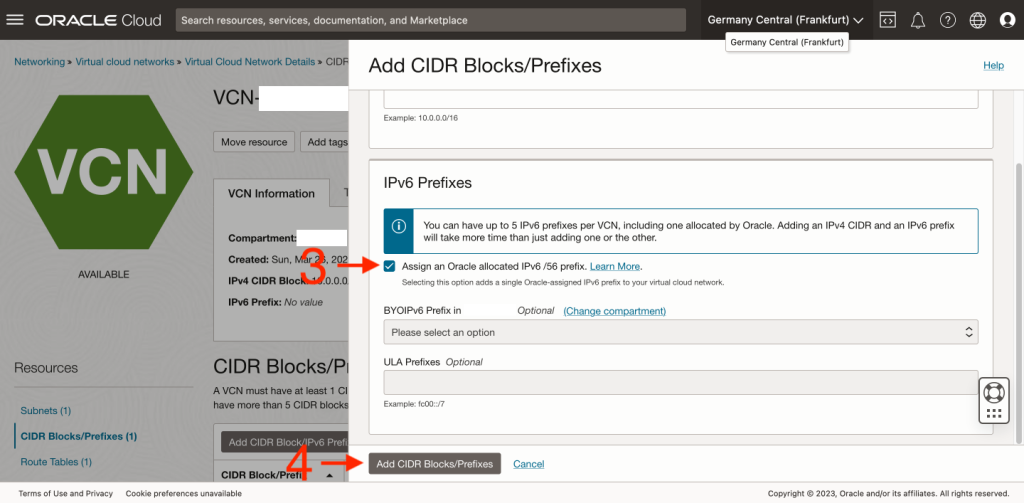The width and height of the screenshot is (1024, 503).
Task: Open the Learn More link
Action: pyautogui.click(x=615, y=267)
